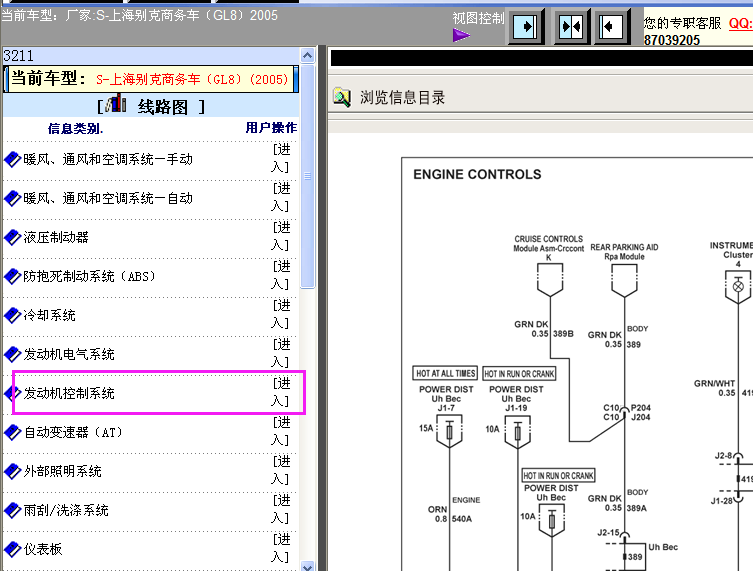Open the 浏览信息目录 magnifier folder icon
The height and width of the screenshot is (571, 753).
[342, 97]
